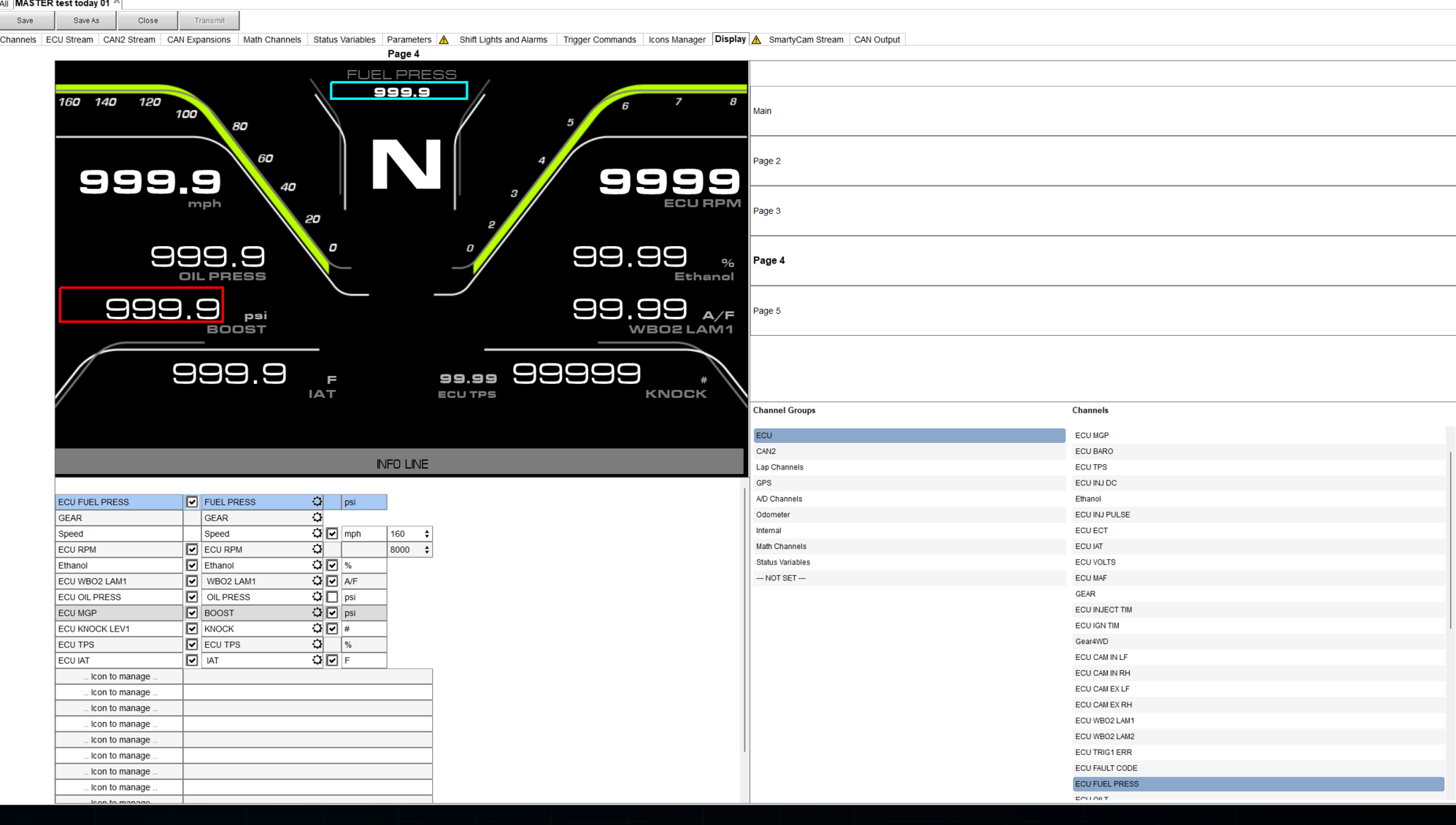
Task: Select Lap Channels channel group
Action: click(779, 467)
